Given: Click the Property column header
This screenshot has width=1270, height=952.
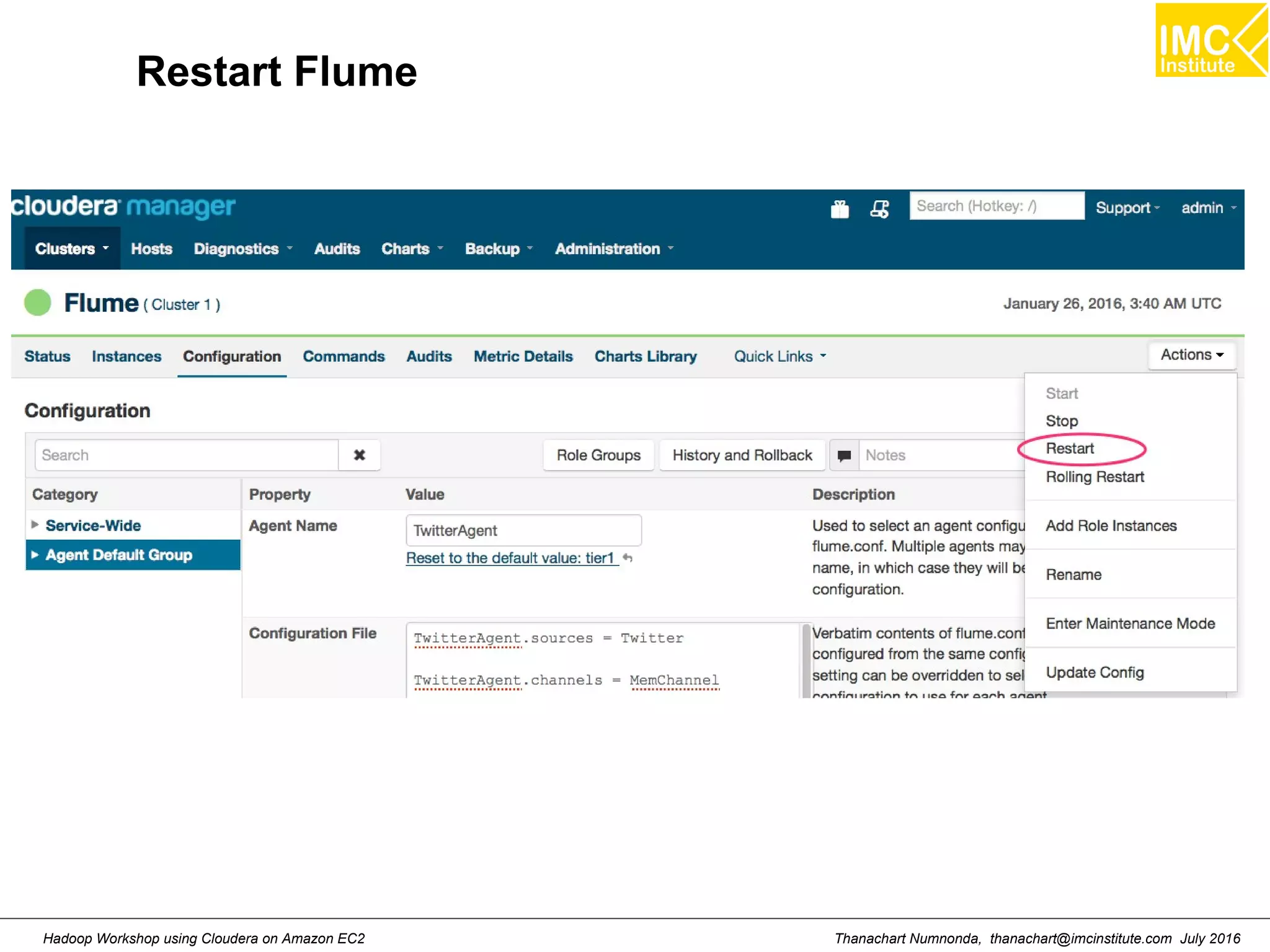Looking at the screenshot, I should (280, 495).
